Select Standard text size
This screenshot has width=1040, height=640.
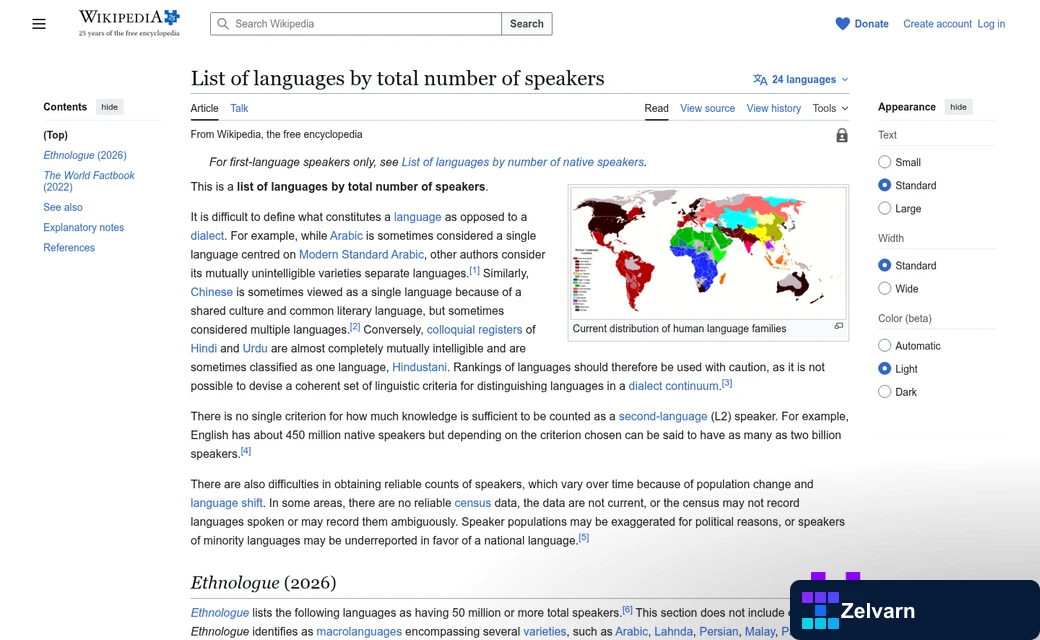pos(884,185)
